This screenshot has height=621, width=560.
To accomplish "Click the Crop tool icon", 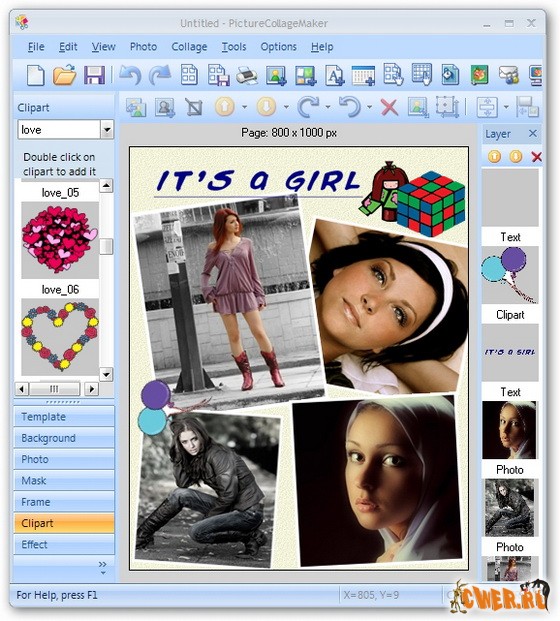I will tap(194, 107).
